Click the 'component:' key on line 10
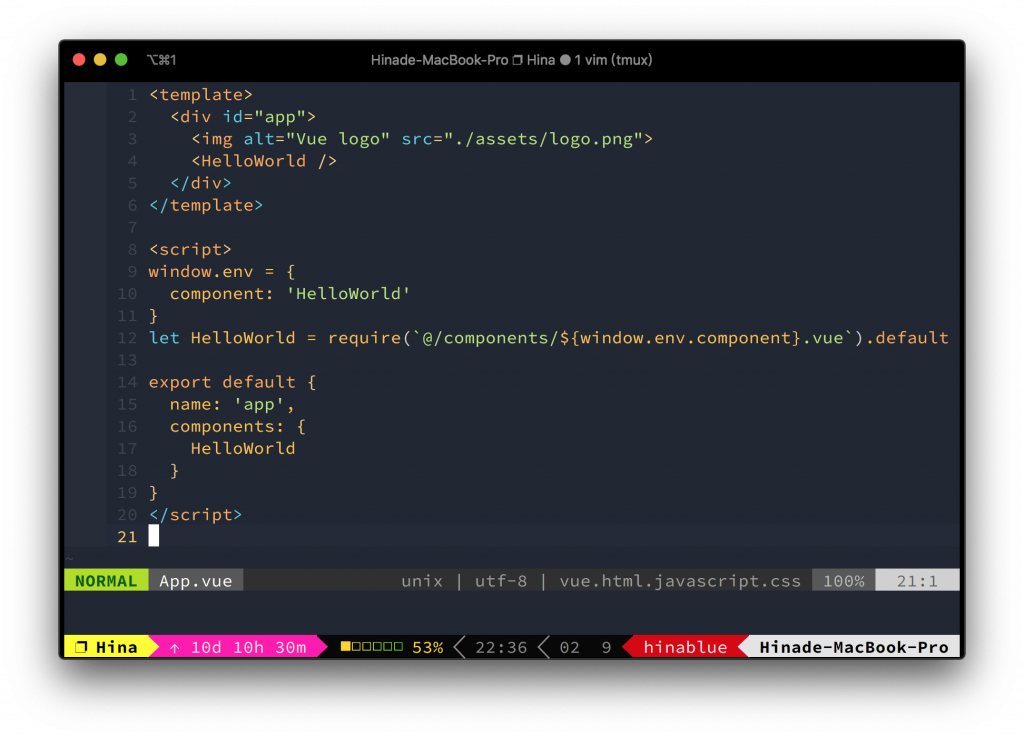Viewport: 1024px width, 737px height. [x=221, y=294]
